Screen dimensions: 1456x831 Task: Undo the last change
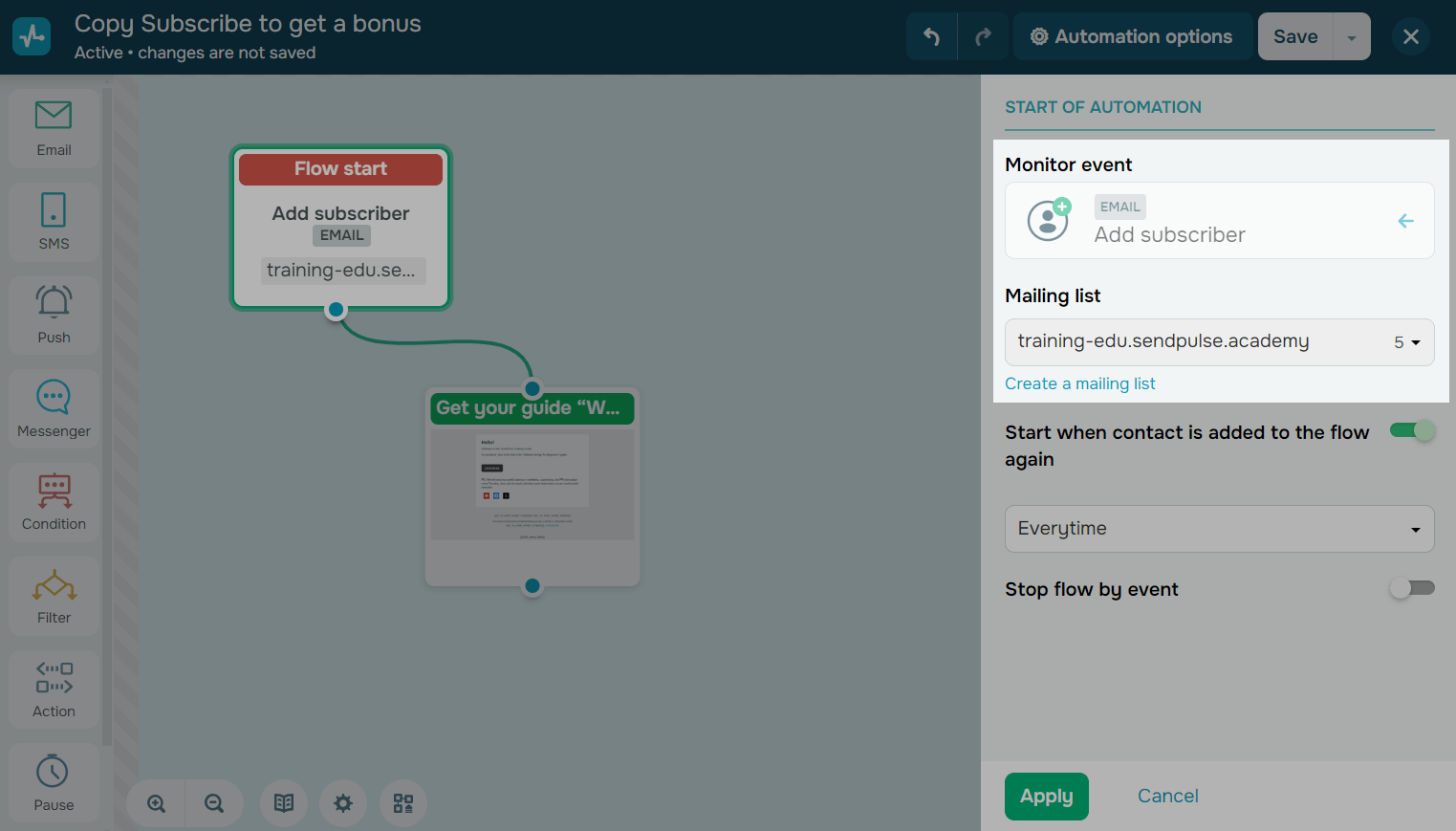click(932, 36)
